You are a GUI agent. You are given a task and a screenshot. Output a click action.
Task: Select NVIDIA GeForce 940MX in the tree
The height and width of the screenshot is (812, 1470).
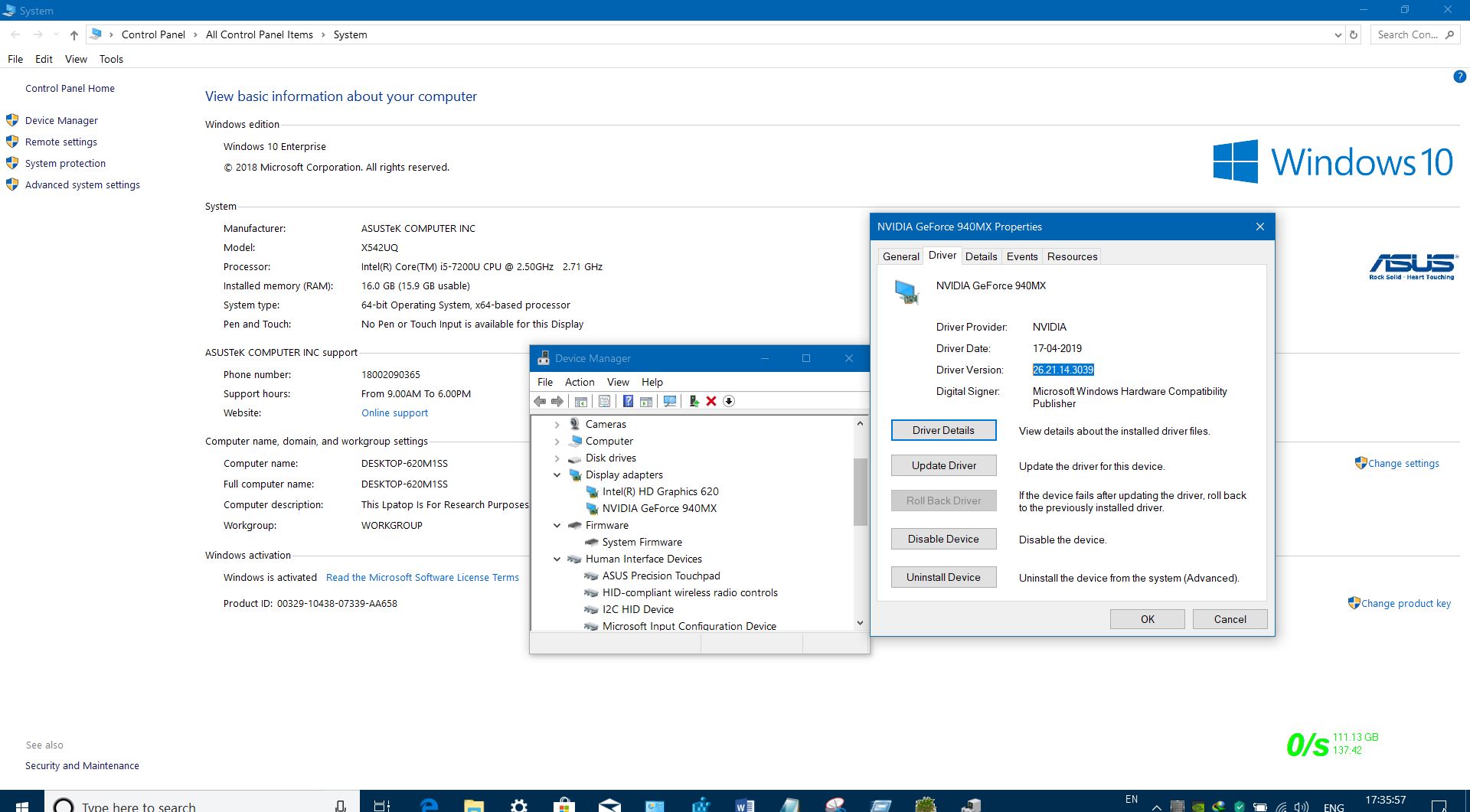(x=659, y=508)
